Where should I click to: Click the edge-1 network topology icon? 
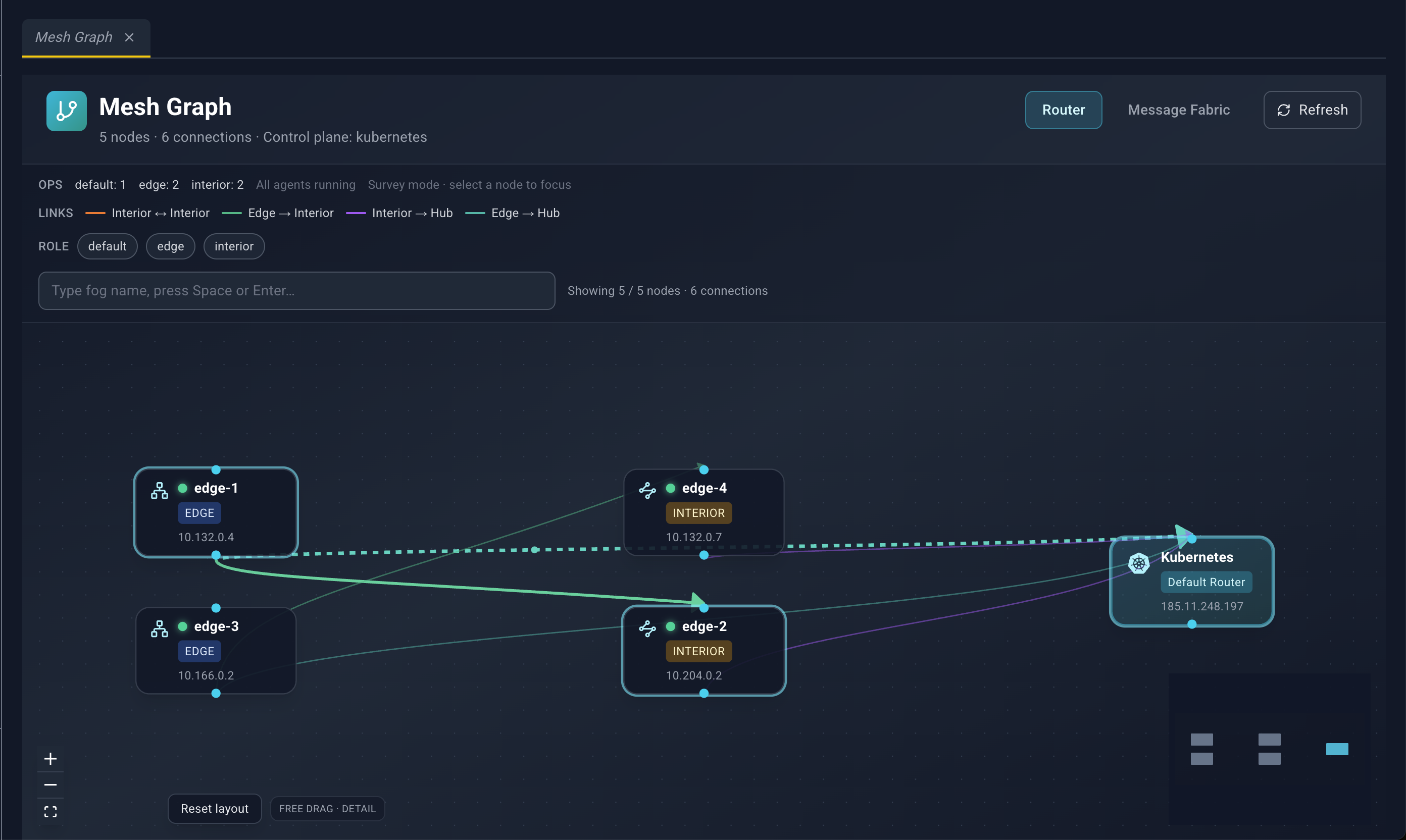pos(160,491)
